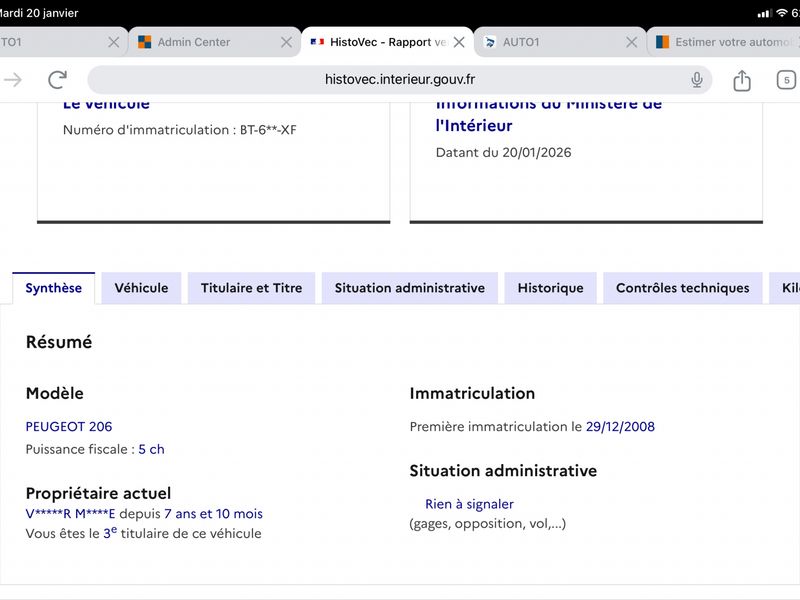The height and width of the screenshot is (600, 800).
Task: Go to the Historique tab
Action: tap(550, 288)
